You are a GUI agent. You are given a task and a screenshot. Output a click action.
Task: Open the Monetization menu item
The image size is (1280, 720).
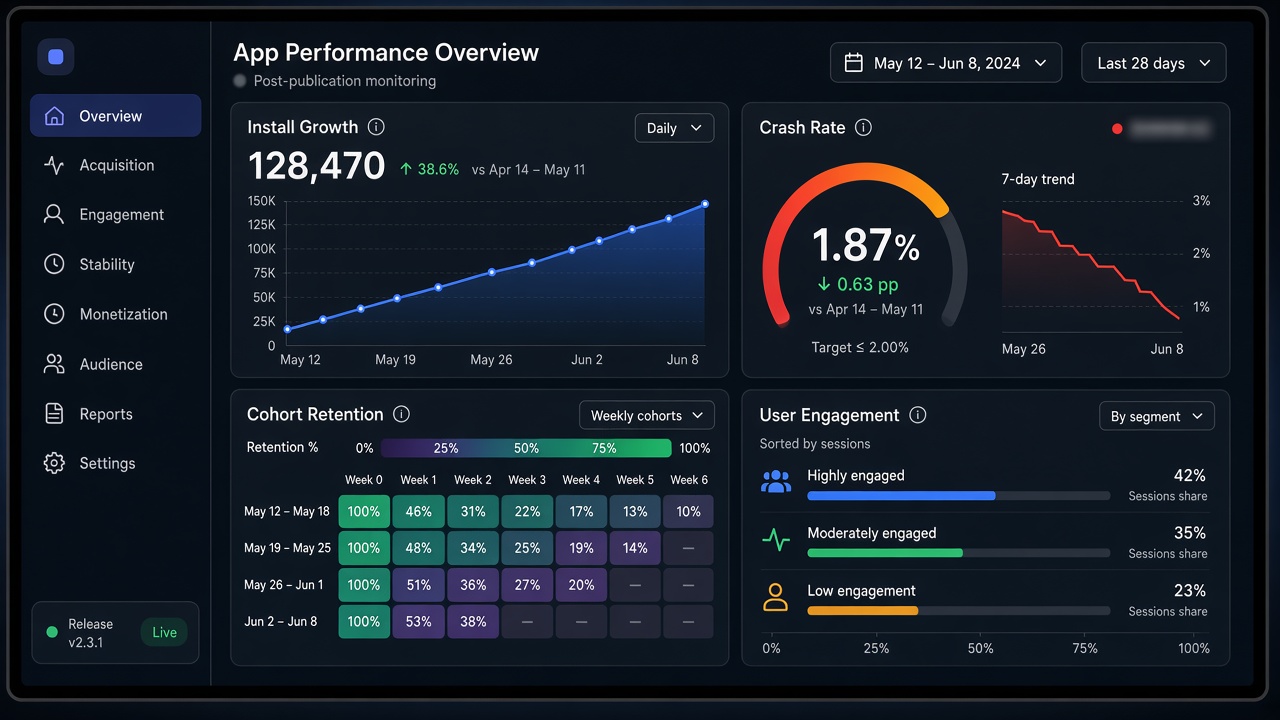115,314
